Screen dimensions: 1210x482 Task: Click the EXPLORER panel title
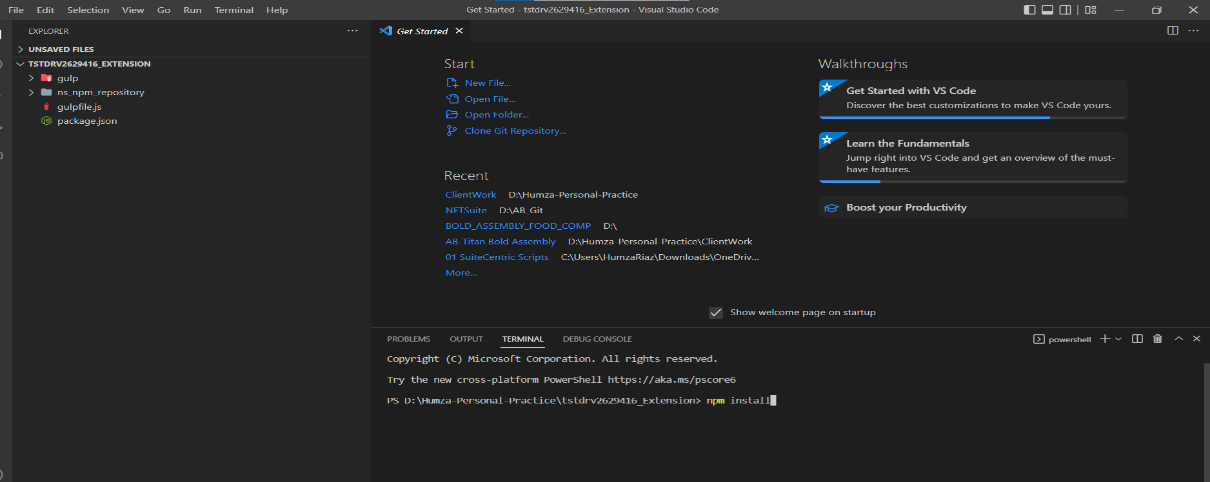coord(48,31)
